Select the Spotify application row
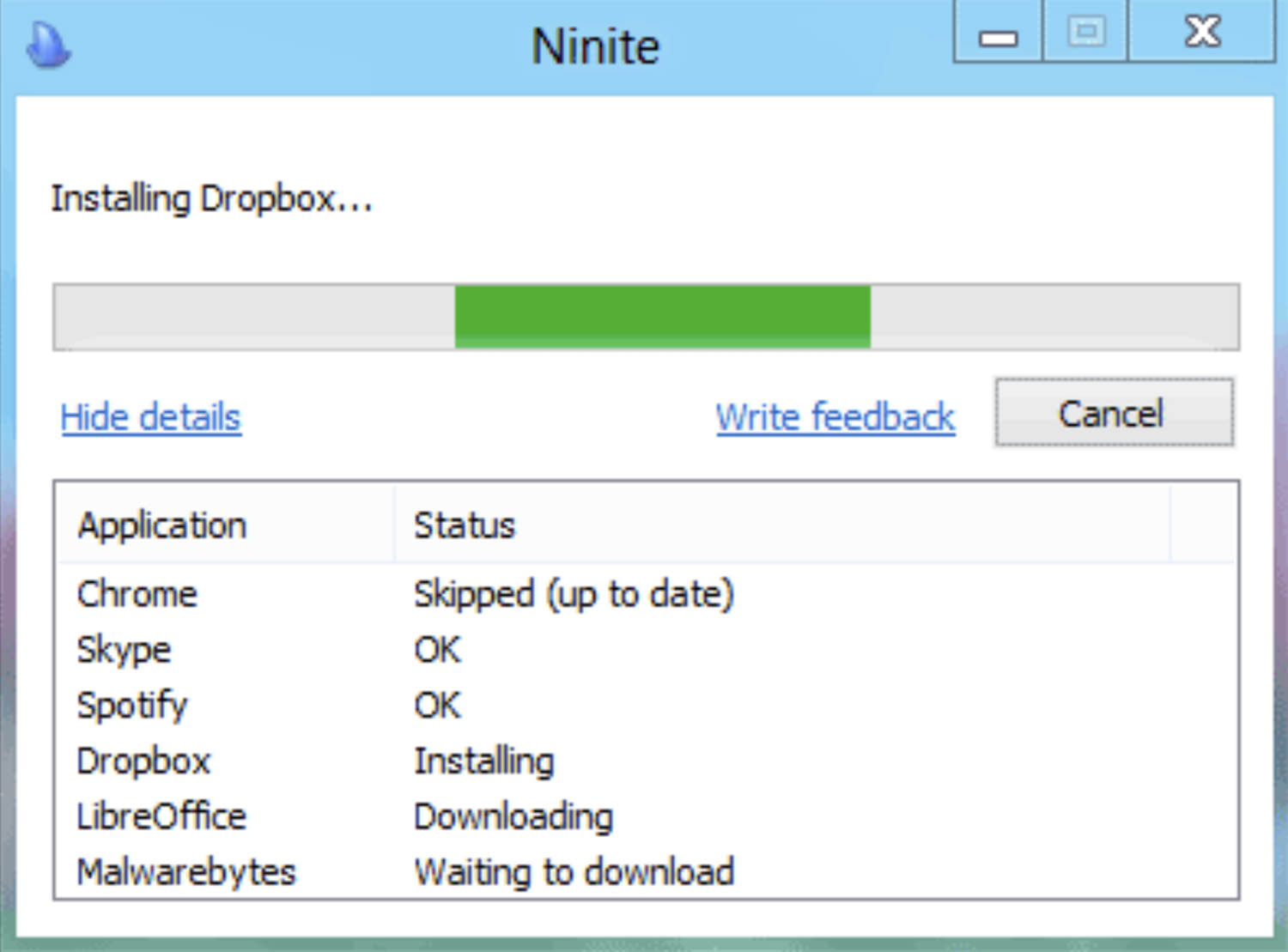This screenshot has height=952, width=1288. point(647,706)
